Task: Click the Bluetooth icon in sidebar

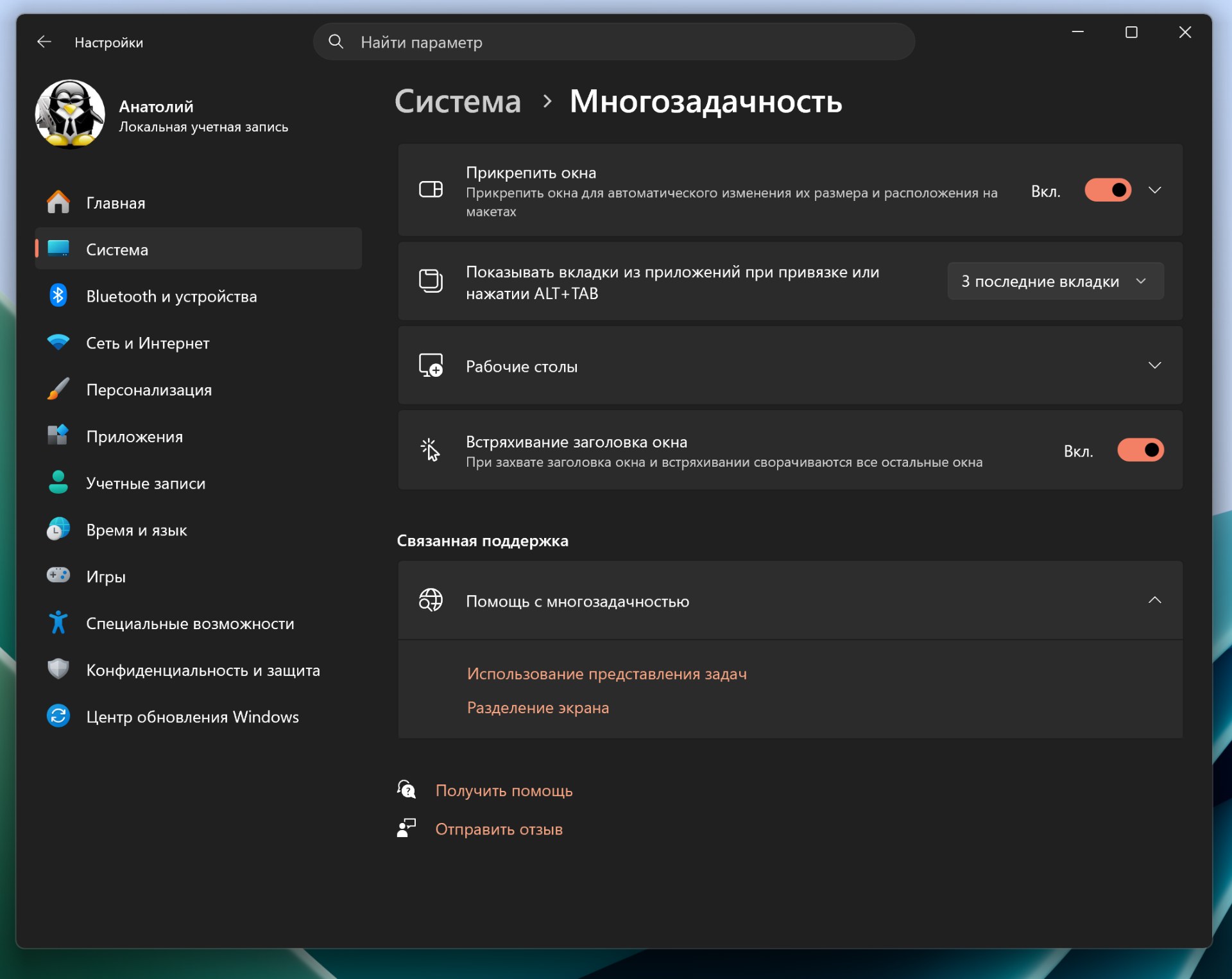Action: (x=58, y=296)
